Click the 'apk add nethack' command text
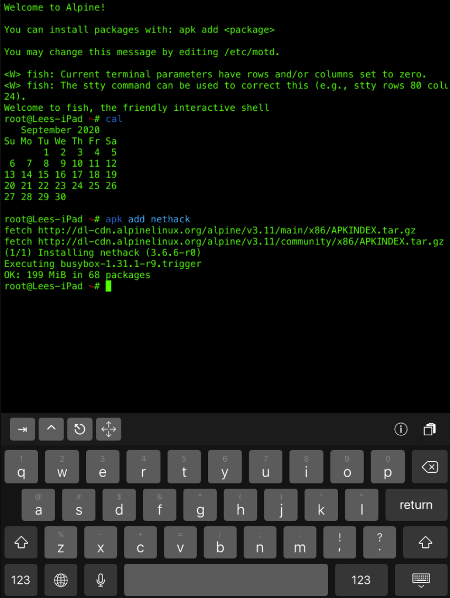450x598 pixels. 148,219
